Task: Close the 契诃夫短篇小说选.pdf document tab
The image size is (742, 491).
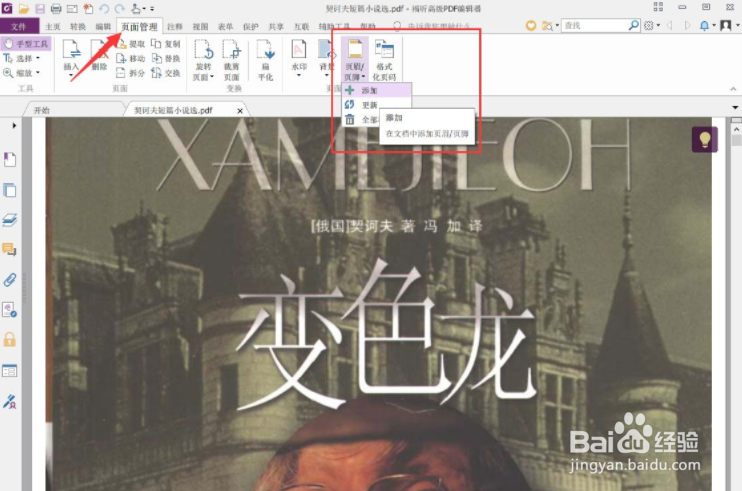Action: [240, 111]
